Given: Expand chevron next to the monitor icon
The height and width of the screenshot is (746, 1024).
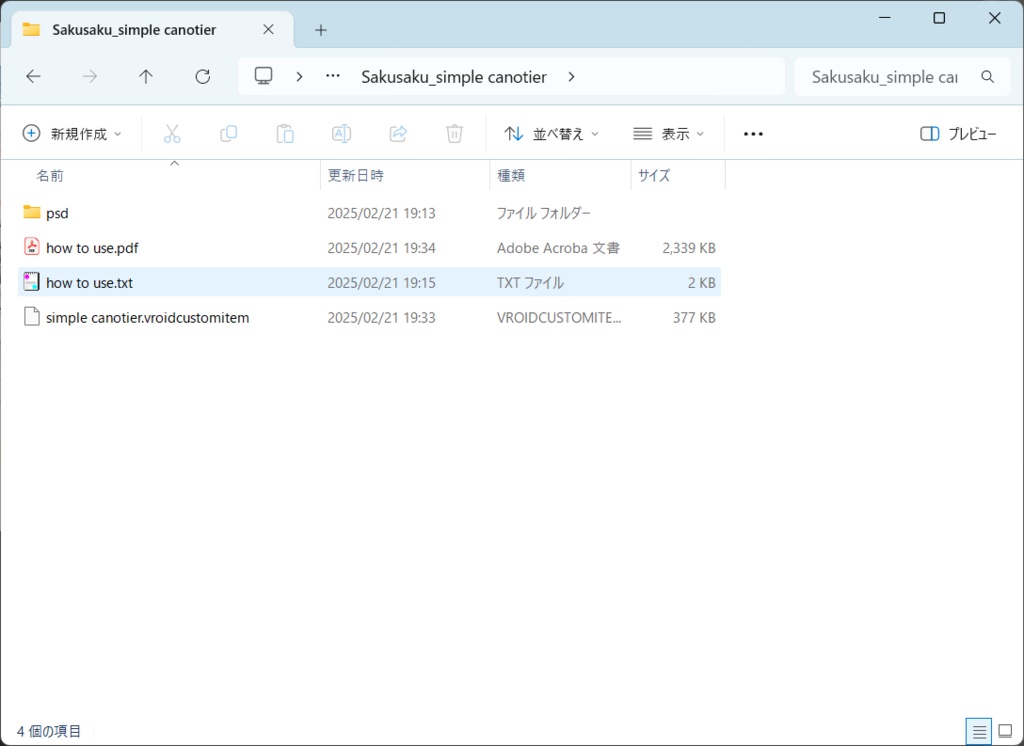Looking at the screenshot, I should 299,76.
